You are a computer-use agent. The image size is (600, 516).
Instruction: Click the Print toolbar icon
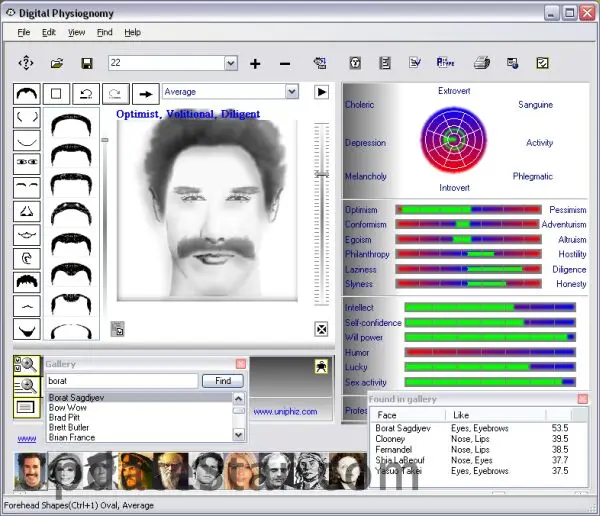[x=481, y=64]
